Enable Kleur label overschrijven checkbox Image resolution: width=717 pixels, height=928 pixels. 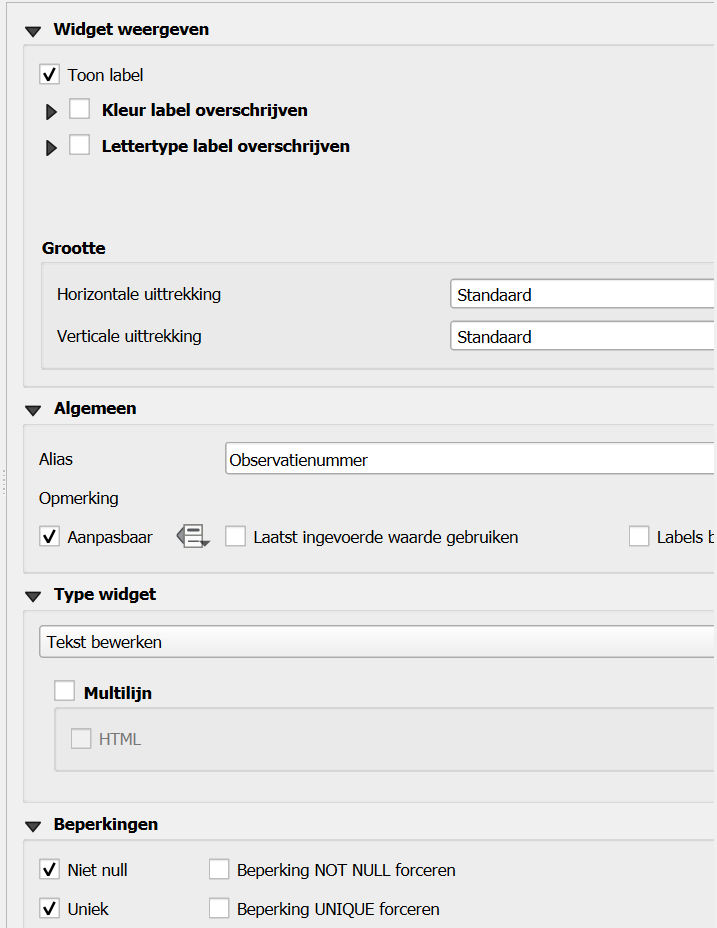point(80,110)
